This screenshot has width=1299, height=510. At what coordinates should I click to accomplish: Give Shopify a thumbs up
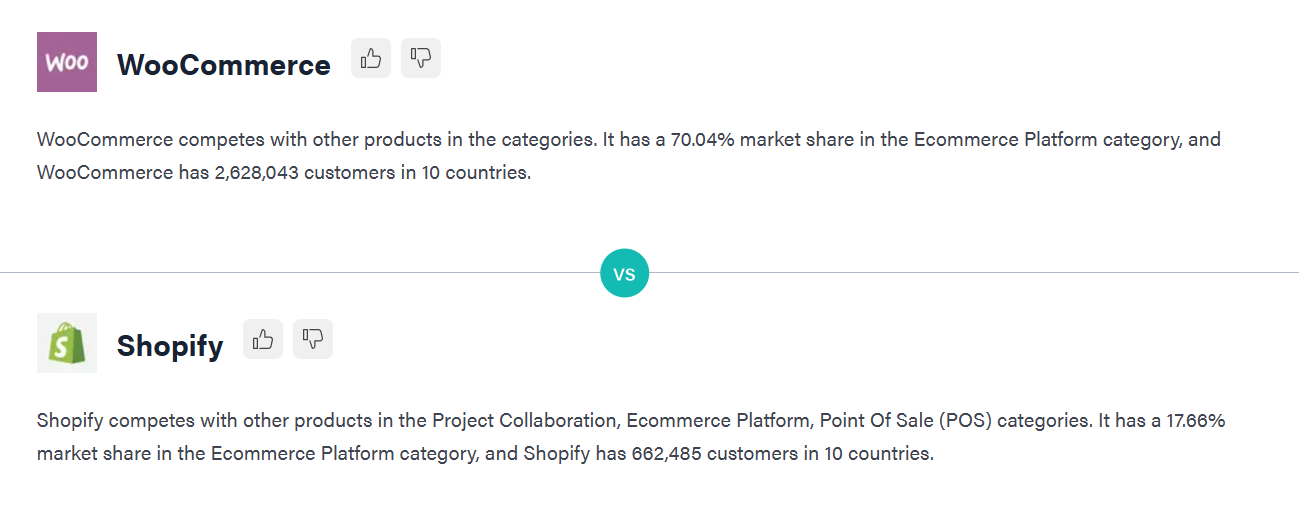[263, 340]
